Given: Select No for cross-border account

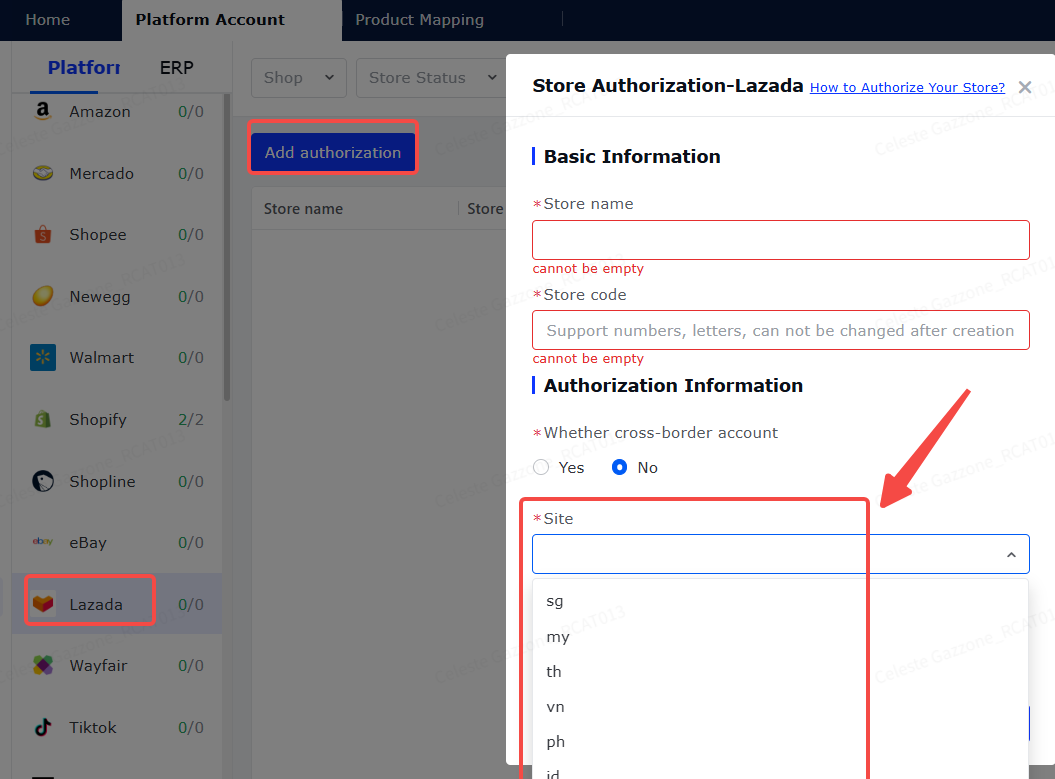Looking at the screenshot, I should 620,468.
